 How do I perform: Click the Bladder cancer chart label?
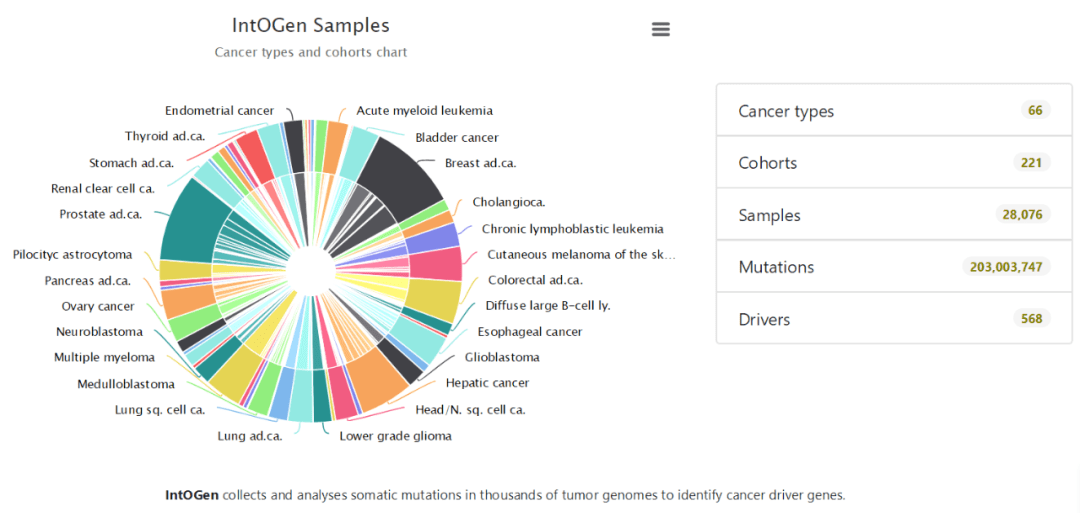point(457,137)
